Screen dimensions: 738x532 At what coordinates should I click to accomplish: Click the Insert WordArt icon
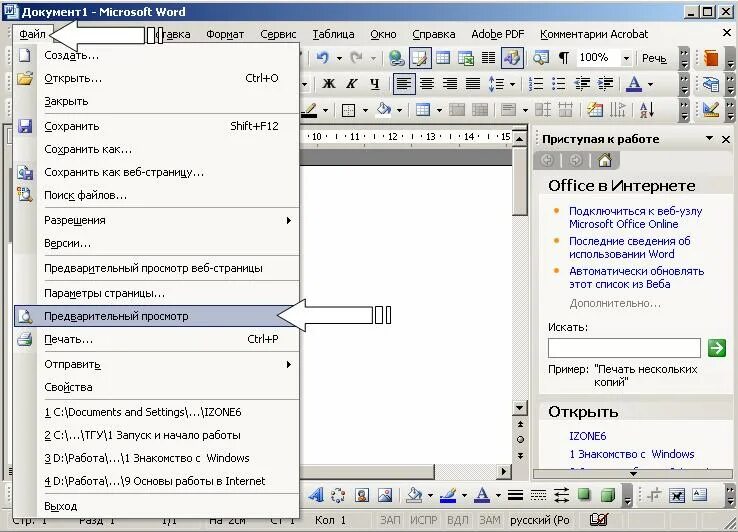316,495
